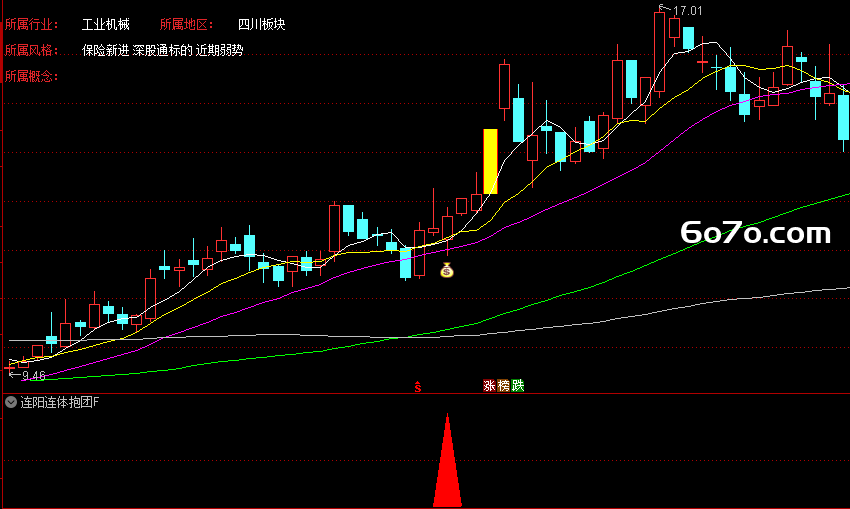Open the 榜 badge below the chart
The width and height of the screenshot is (850, 509).
pyautogui.click(x=504, y=385)
